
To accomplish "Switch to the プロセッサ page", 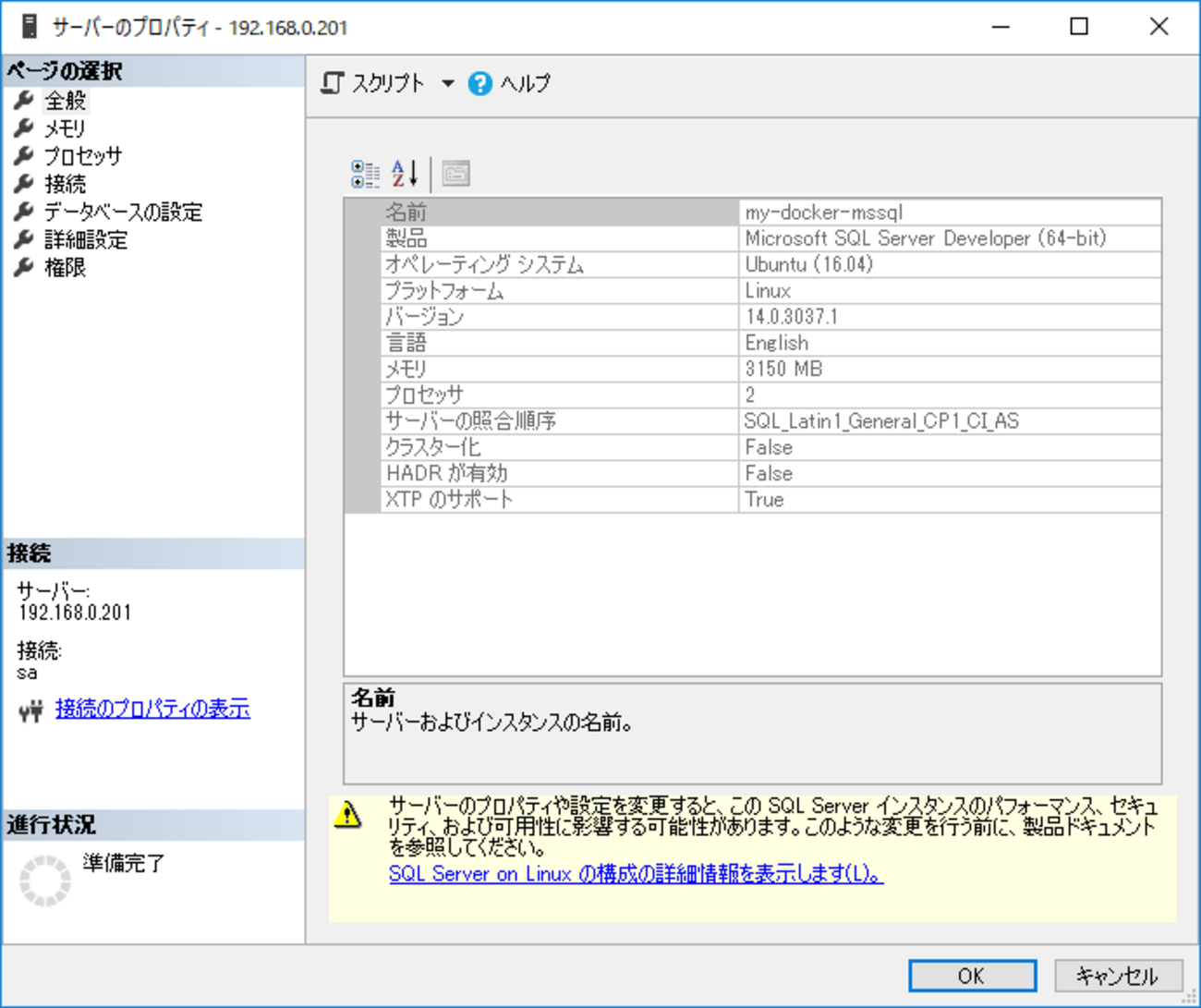I will 83,156.
